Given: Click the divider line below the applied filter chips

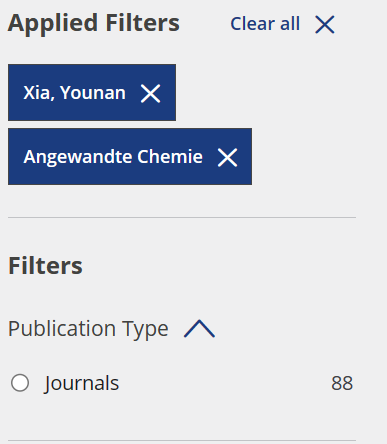Looking at the screenshot, I should click(x=182, y=217).
